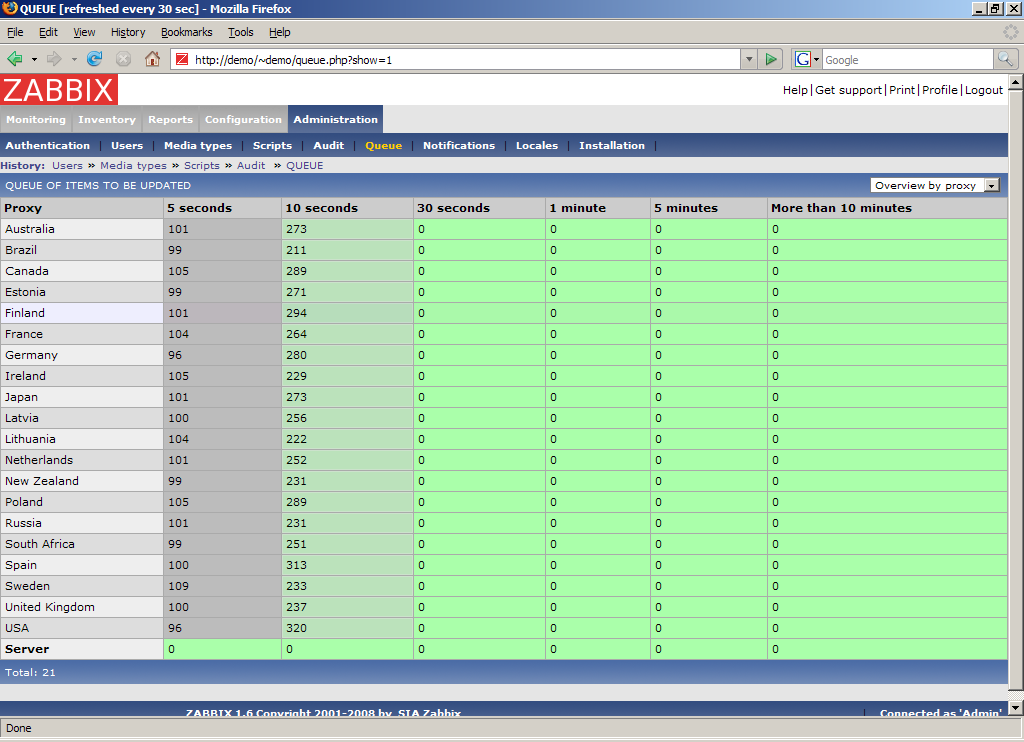Image resolution: width=1024 pixels, height=742 pixels.
Task: Click Audit in the History breadcrumb
Action: pyautogui.click(x=251, y=166)
